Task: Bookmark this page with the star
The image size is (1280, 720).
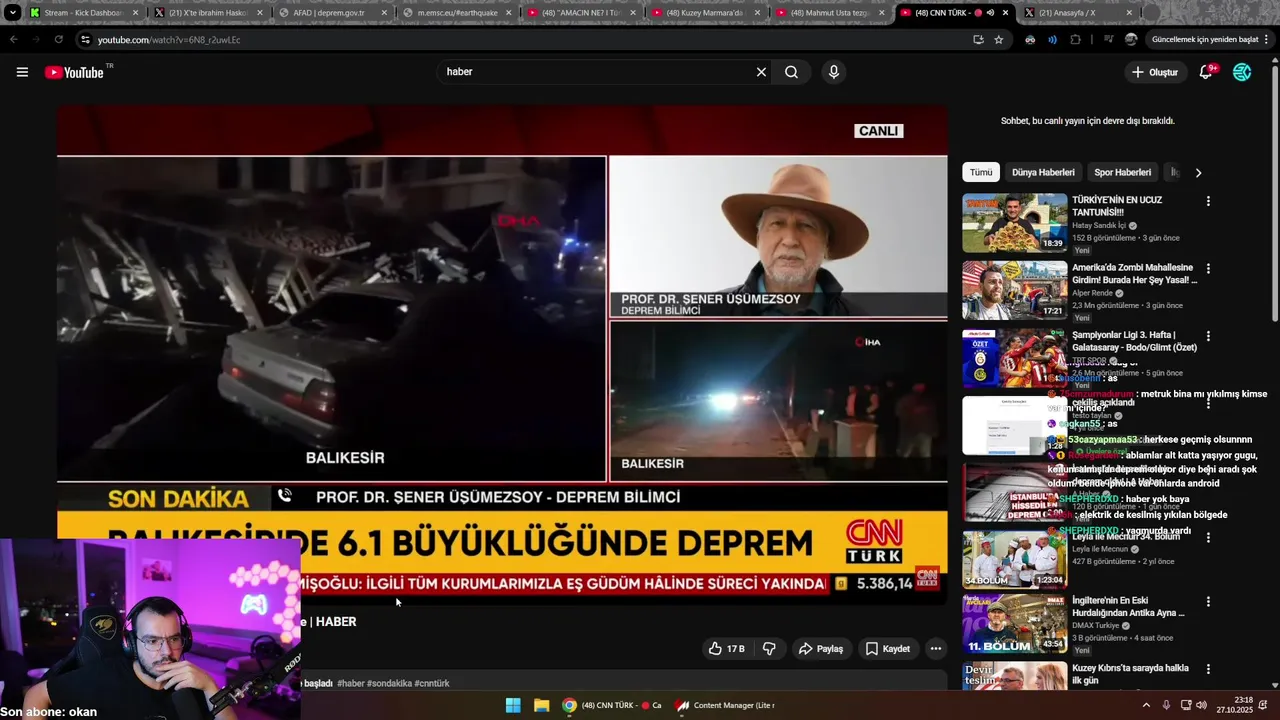Action: [999, 40]
